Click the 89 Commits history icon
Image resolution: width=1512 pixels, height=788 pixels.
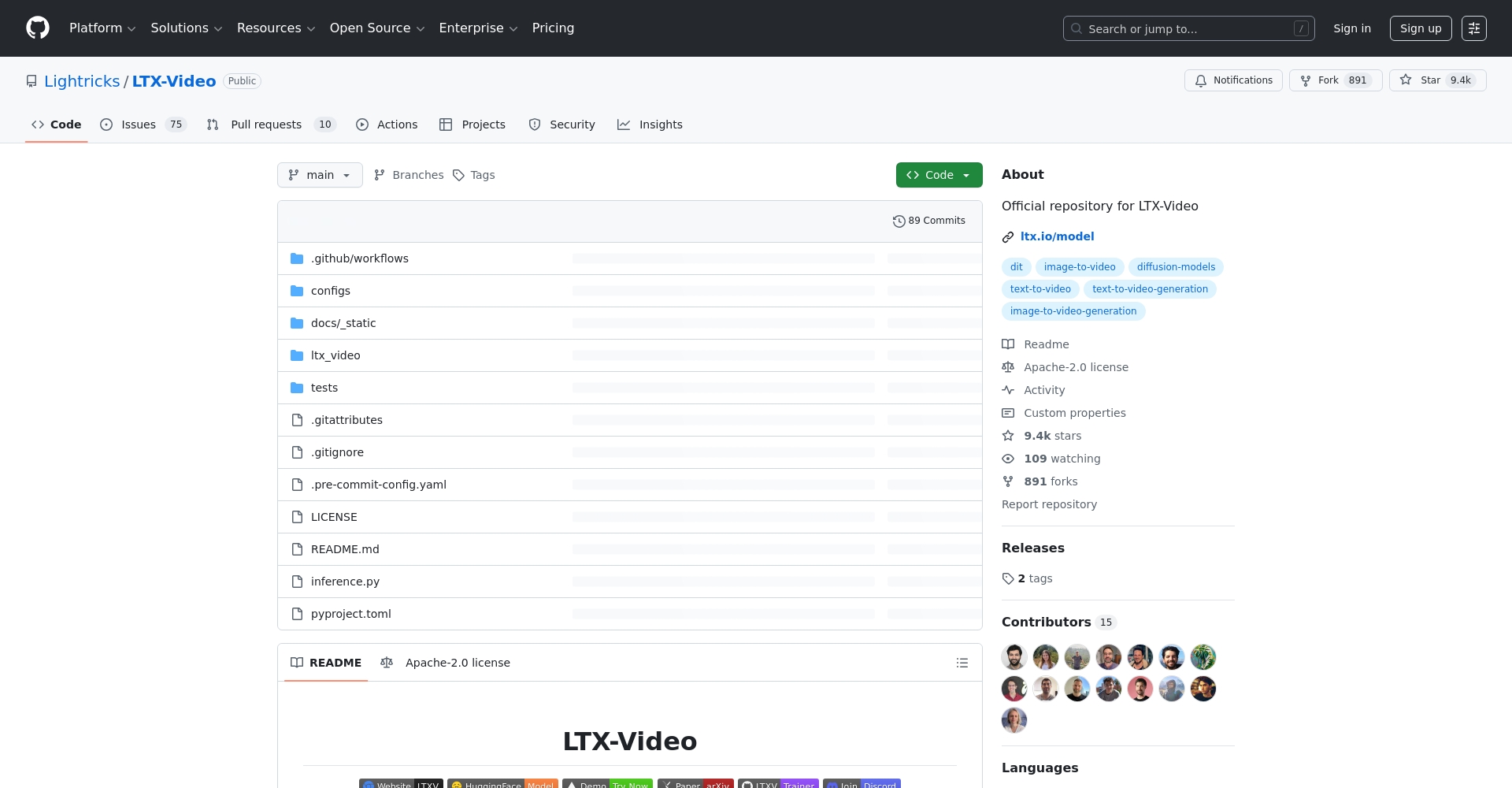point(899,221)
